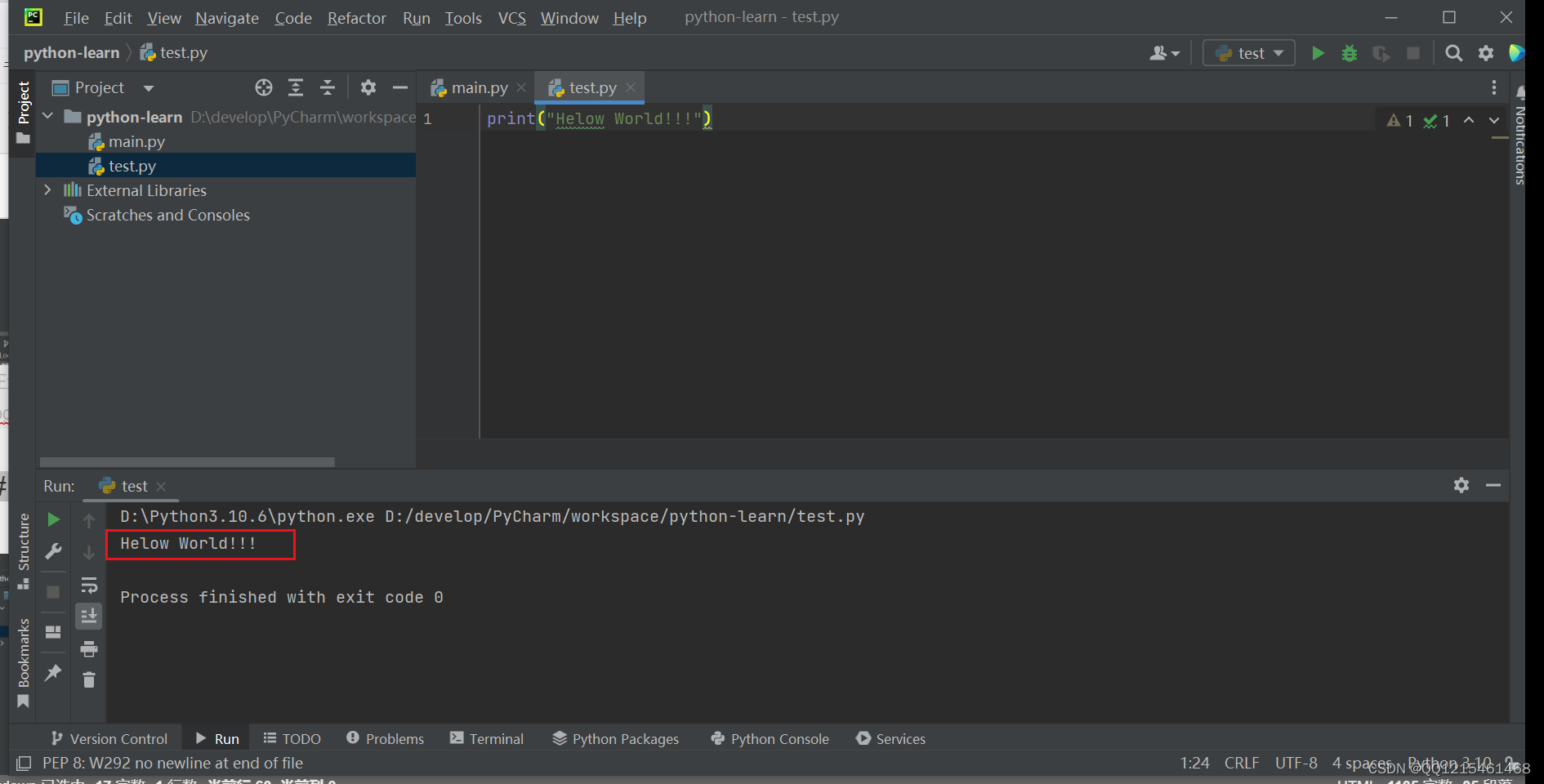
Task: Go to previous highlighted error arrow
Action: 1469,120
